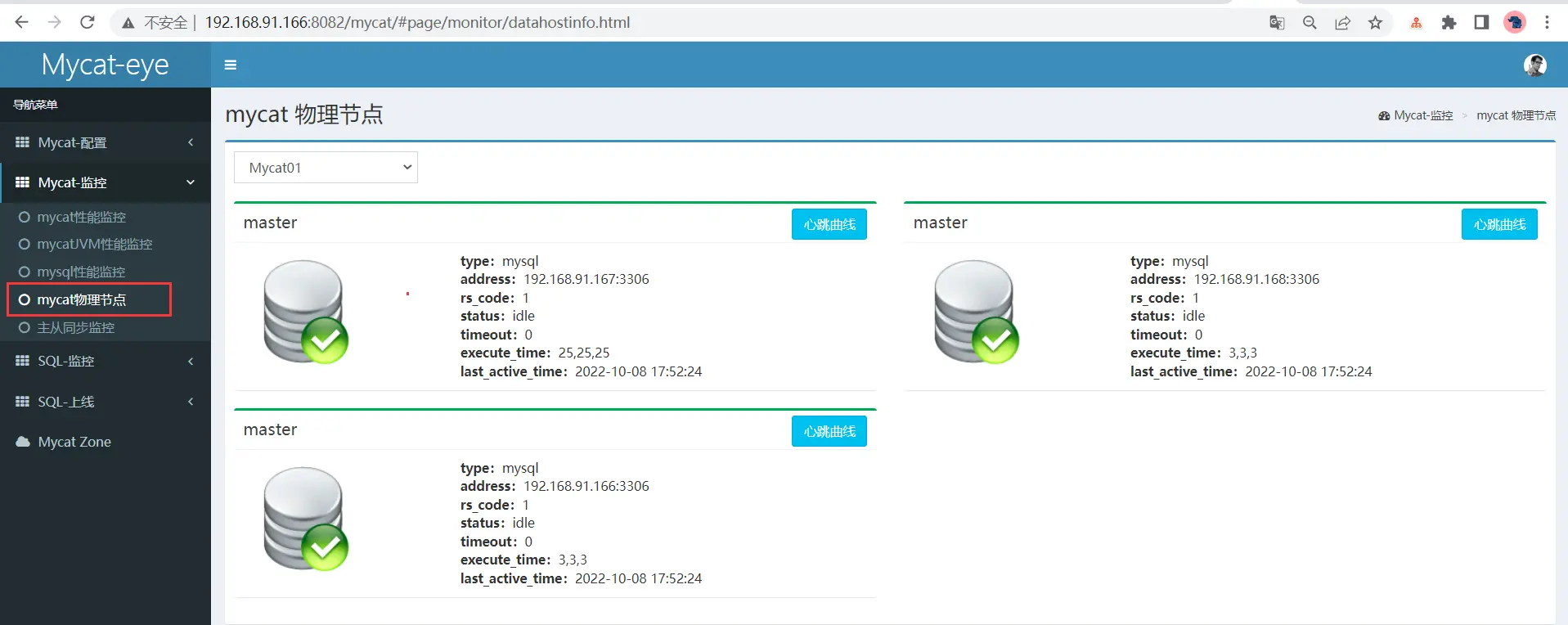Open the Chrome three-dot menu
Viewport: 1568px width, 625px height.
click(x=1547, y=22)
